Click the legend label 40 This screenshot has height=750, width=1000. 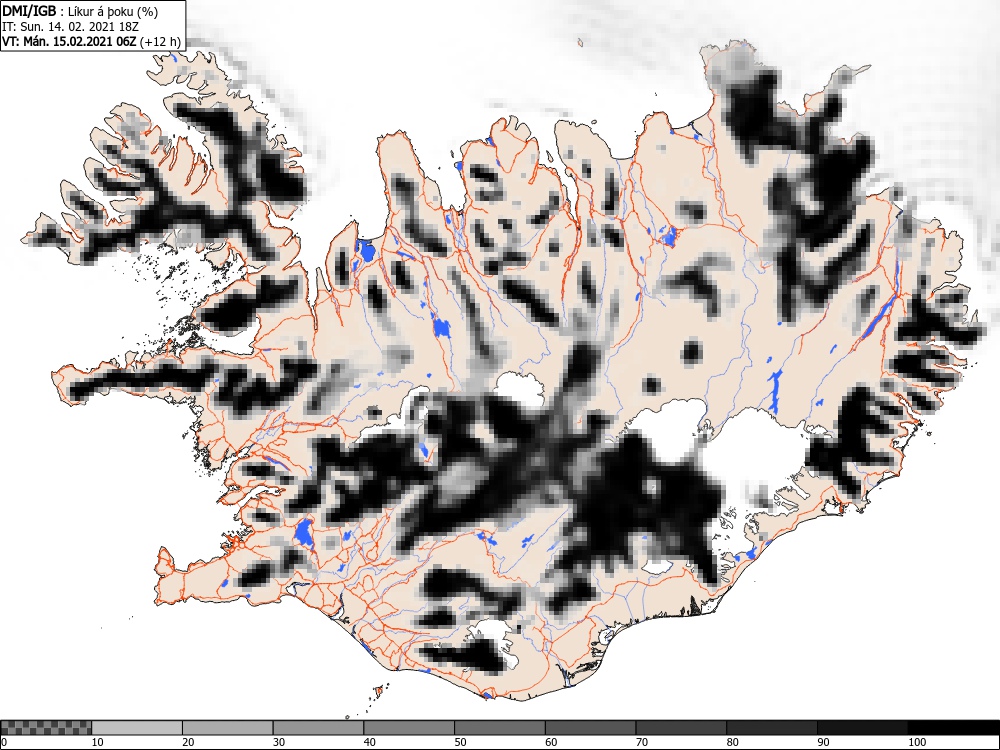pos(369,742)
